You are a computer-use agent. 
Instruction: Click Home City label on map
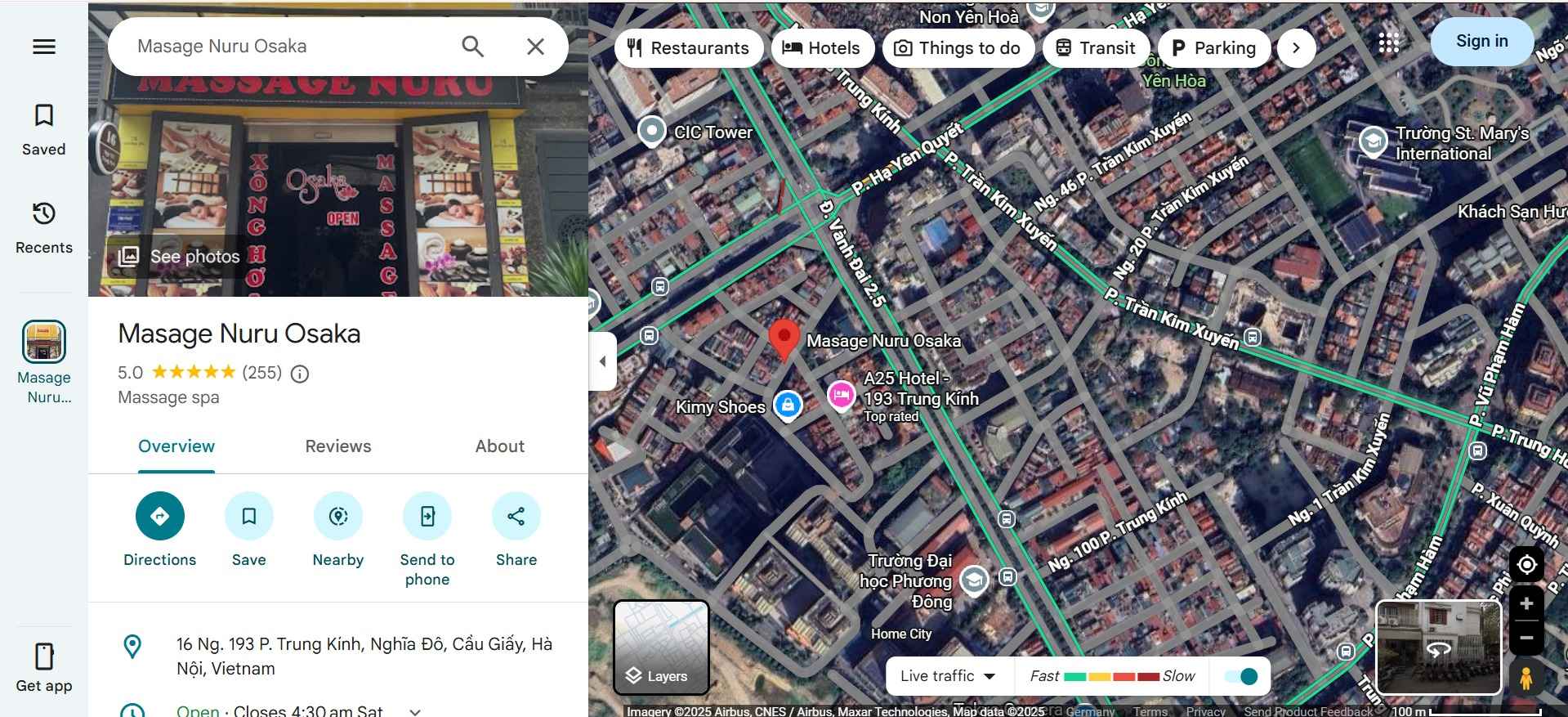pos(900,634)
